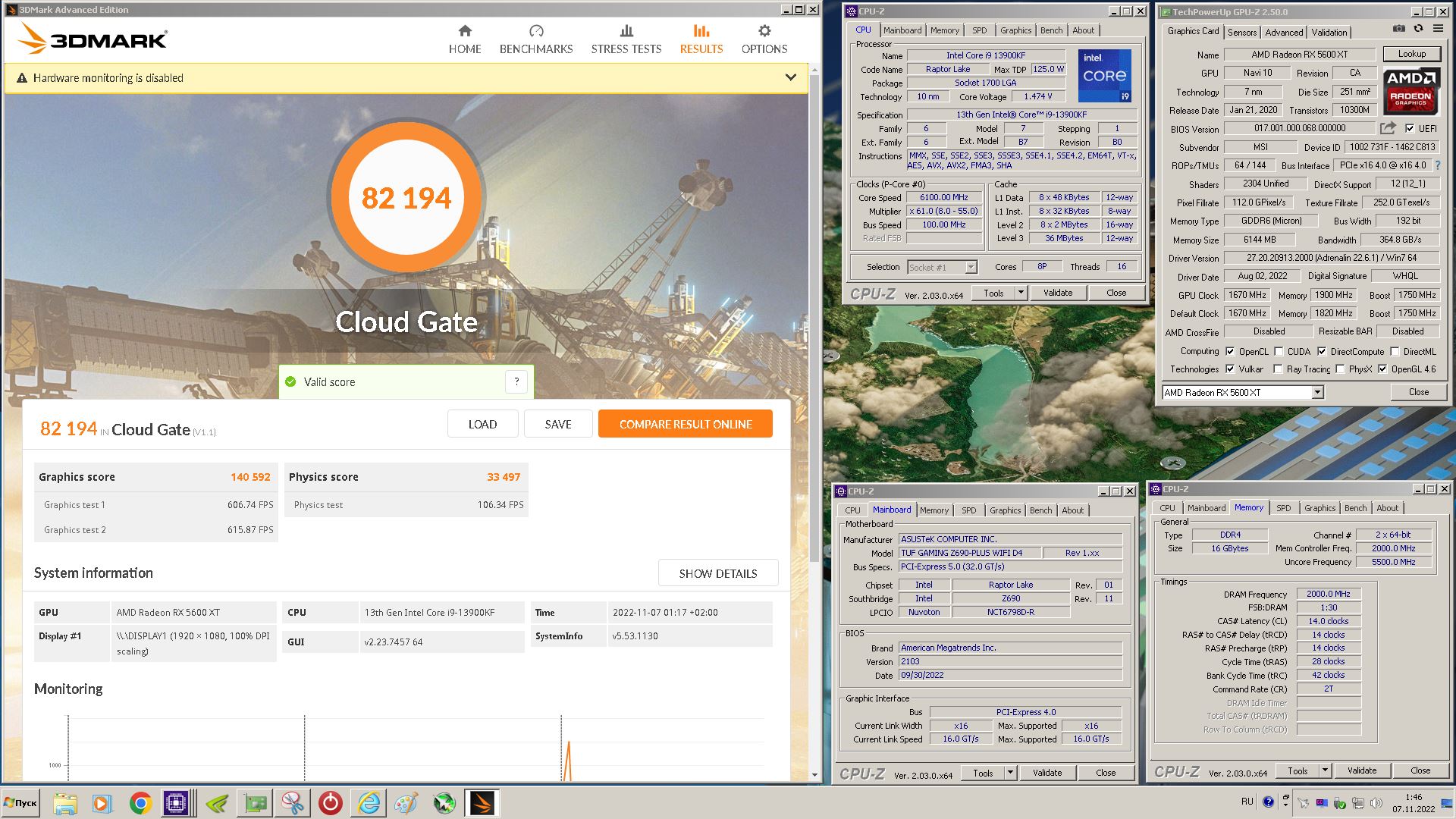Open the About tab in CPU-Z Memory window
Image resolution: width=1456 pixels, height=819 pixels.
tap(1387, 508)
